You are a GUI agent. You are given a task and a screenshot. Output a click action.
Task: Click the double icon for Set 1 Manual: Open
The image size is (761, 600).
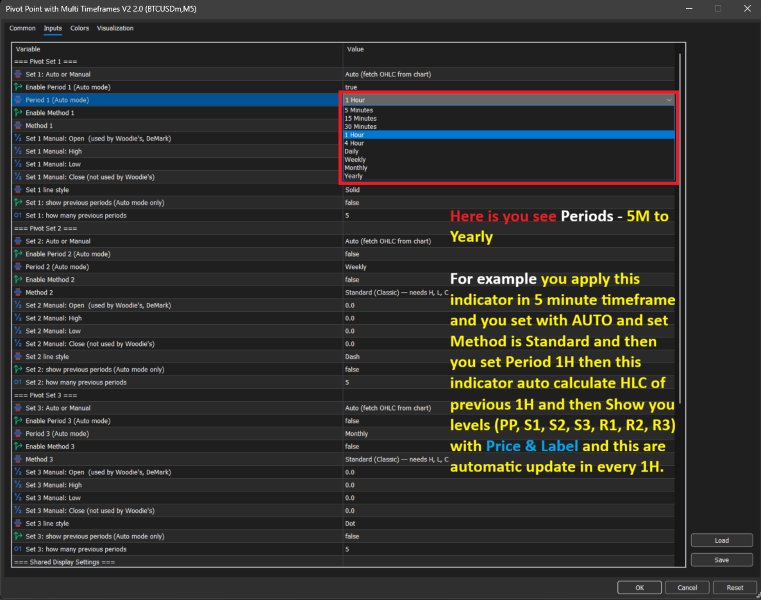[x=18, y=138]
